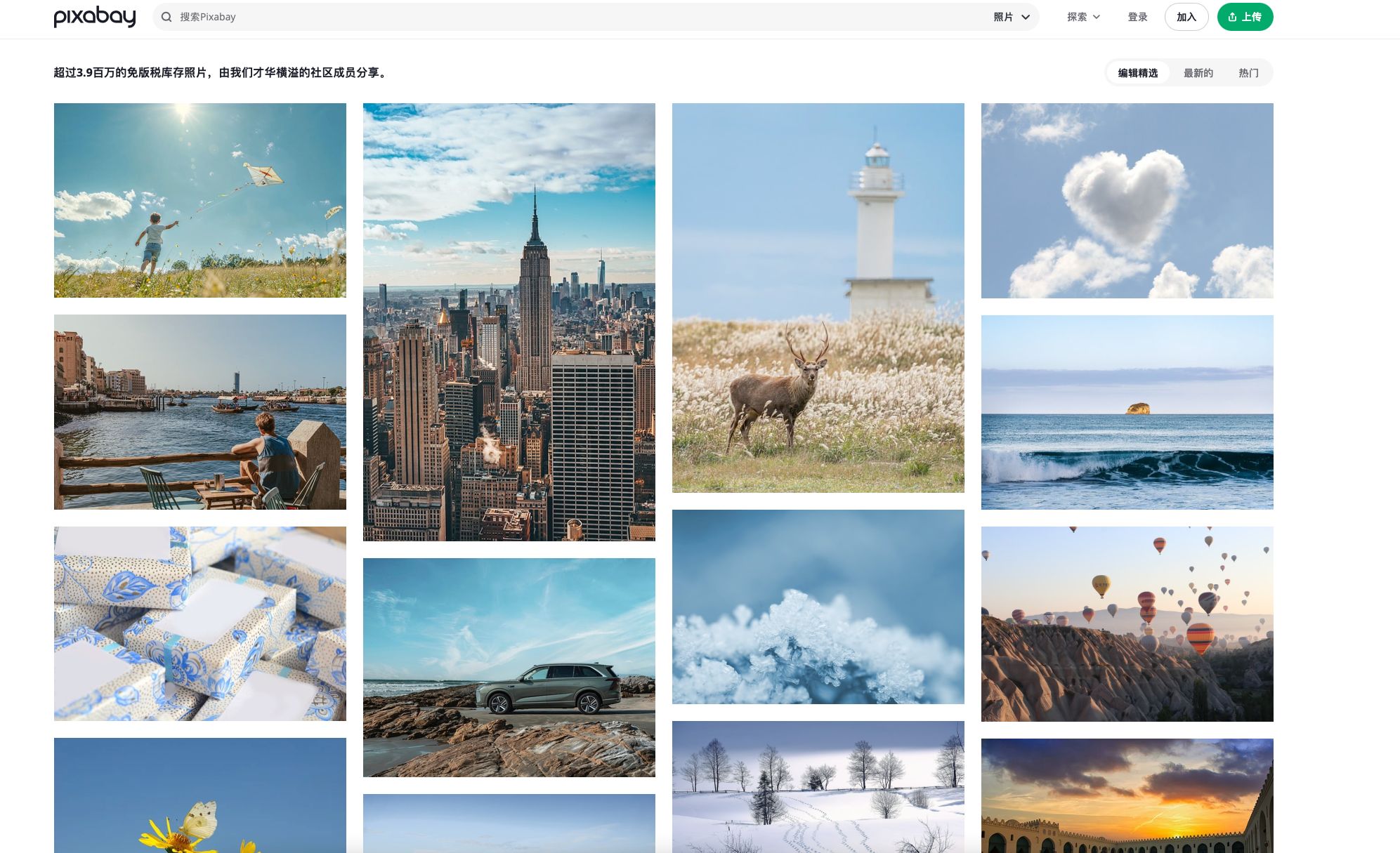This screenshot has height=853, width=1400.
Task: Open the Empire State Building skyline photo
Action: pyautogui.click(x=509, y=322)
